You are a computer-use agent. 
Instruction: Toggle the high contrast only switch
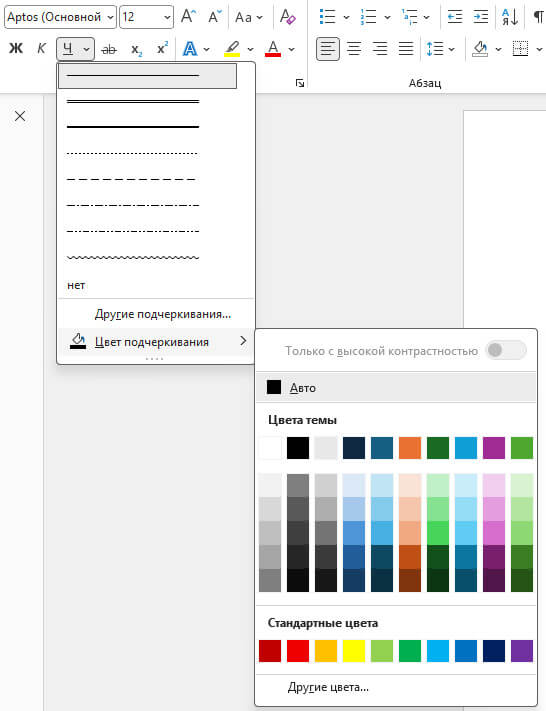tap(506, 350)
